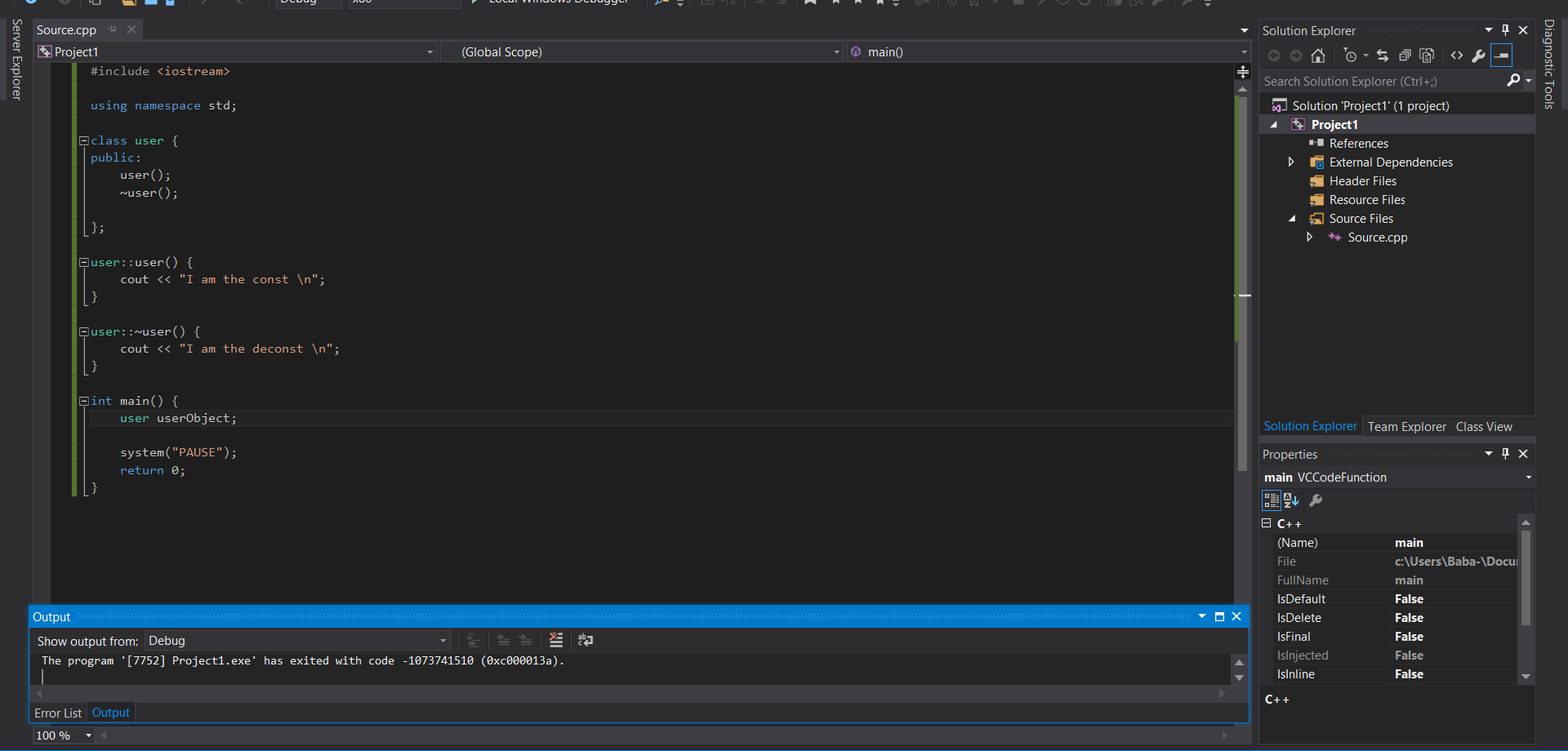Click the IsDefault False value

click(x=1409, y=599)
